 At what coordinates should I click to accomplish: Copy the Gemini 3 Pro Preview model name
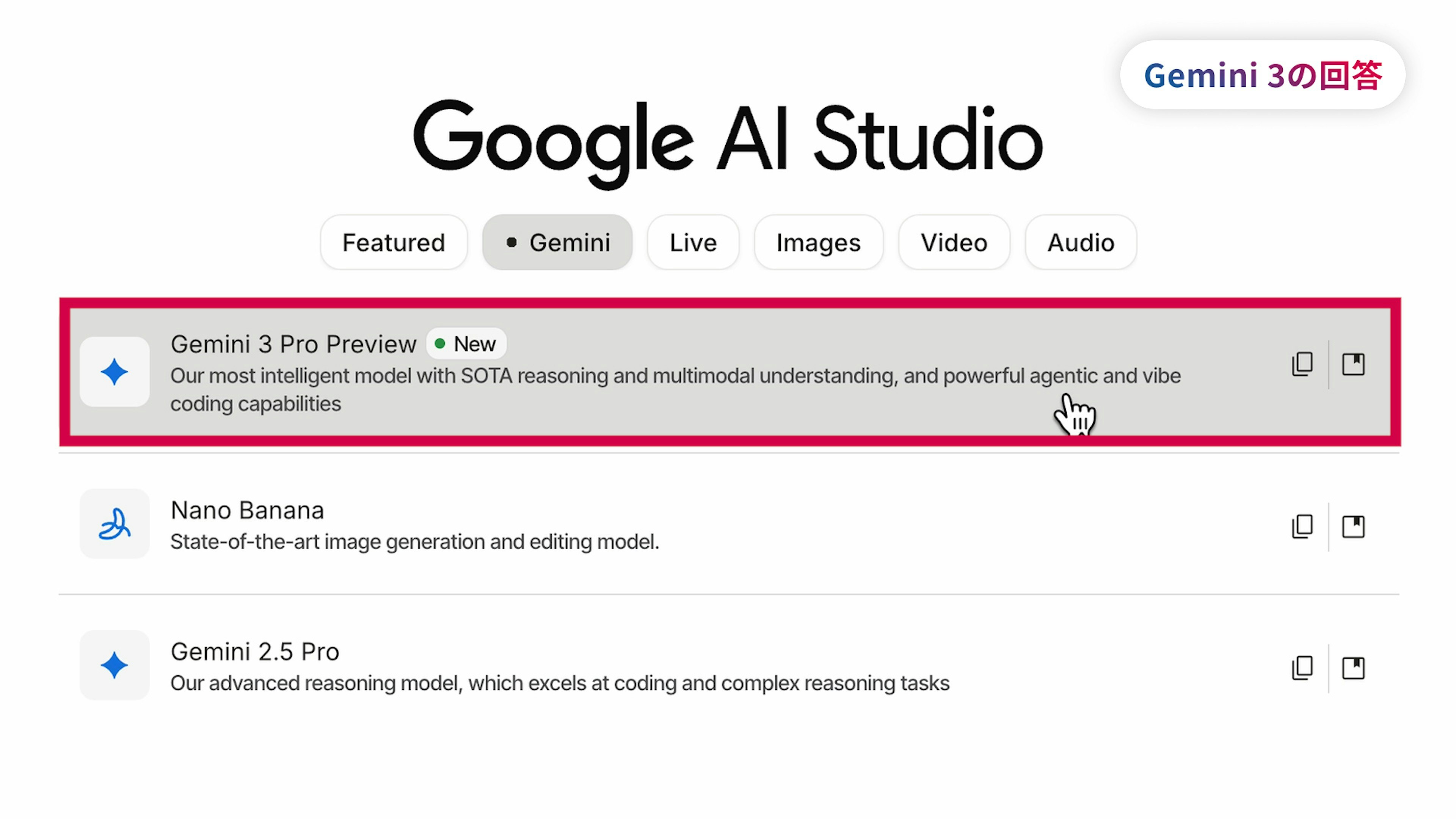coord(1302,364)
